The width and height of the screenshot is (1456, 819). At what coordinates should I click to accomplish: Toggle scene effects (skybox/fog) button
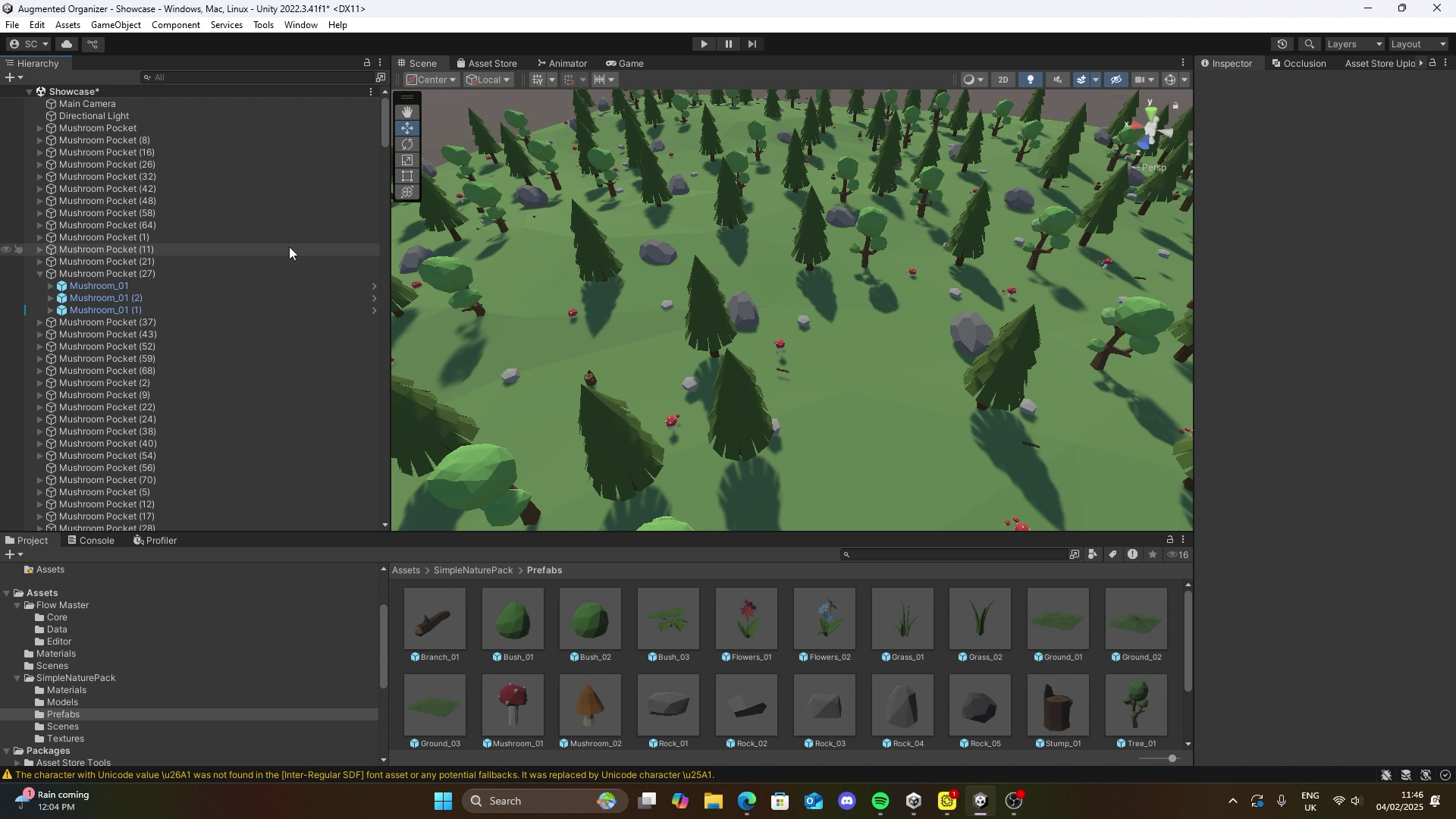tap(1081, 80)
